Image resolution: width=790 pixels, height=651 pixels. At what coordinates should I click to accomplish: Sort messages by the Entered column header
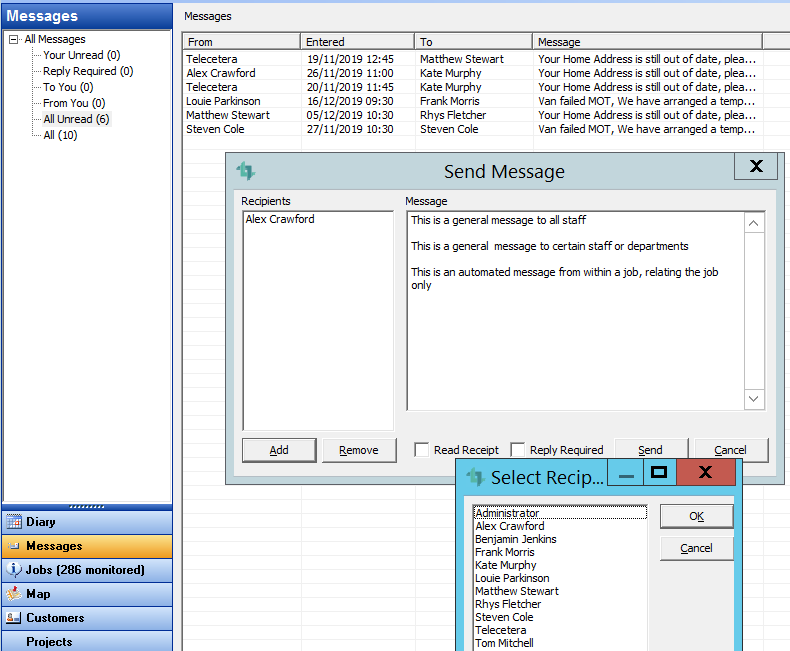point(357,42)
